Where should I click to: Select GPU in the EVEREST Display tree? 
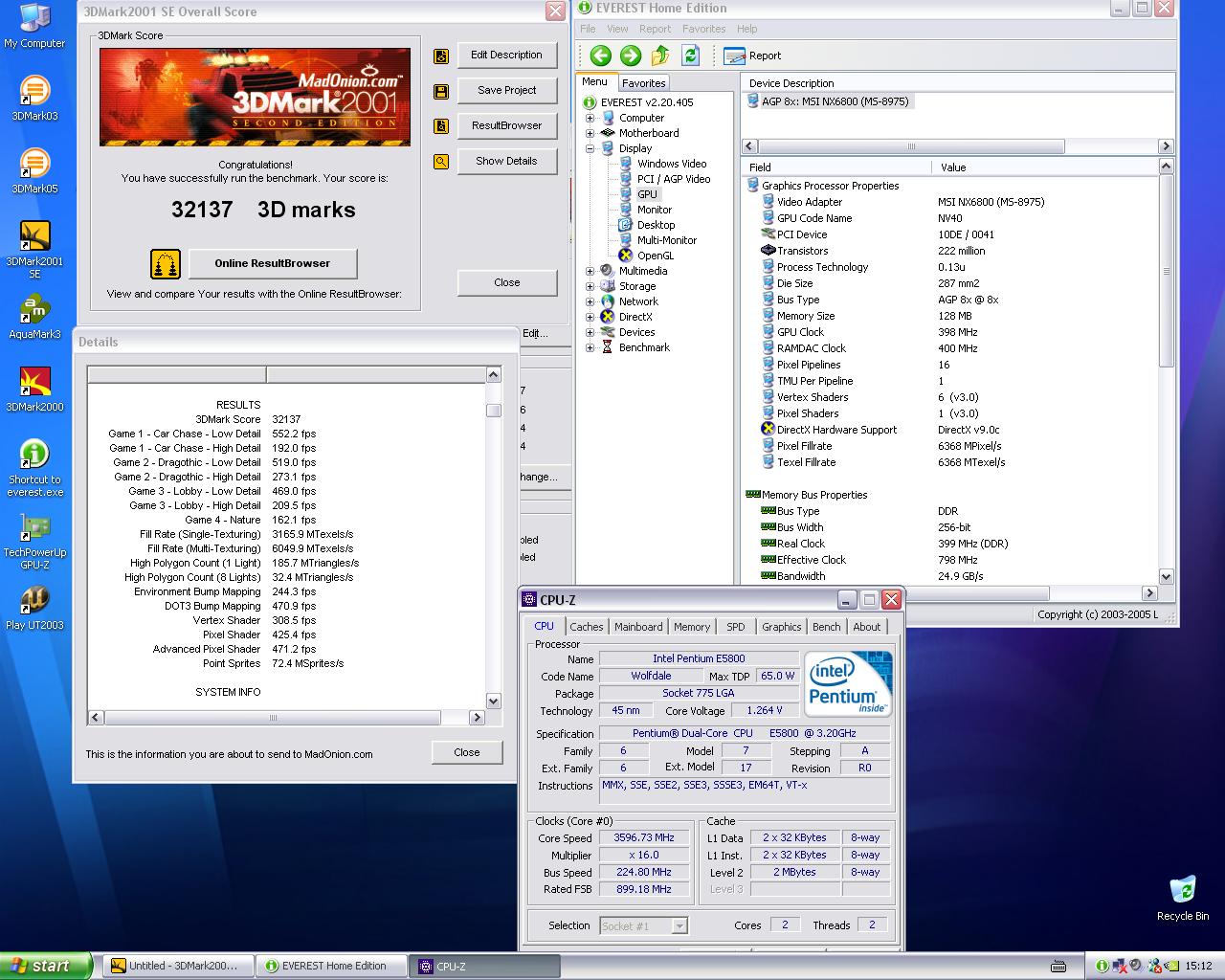(647, 194)
